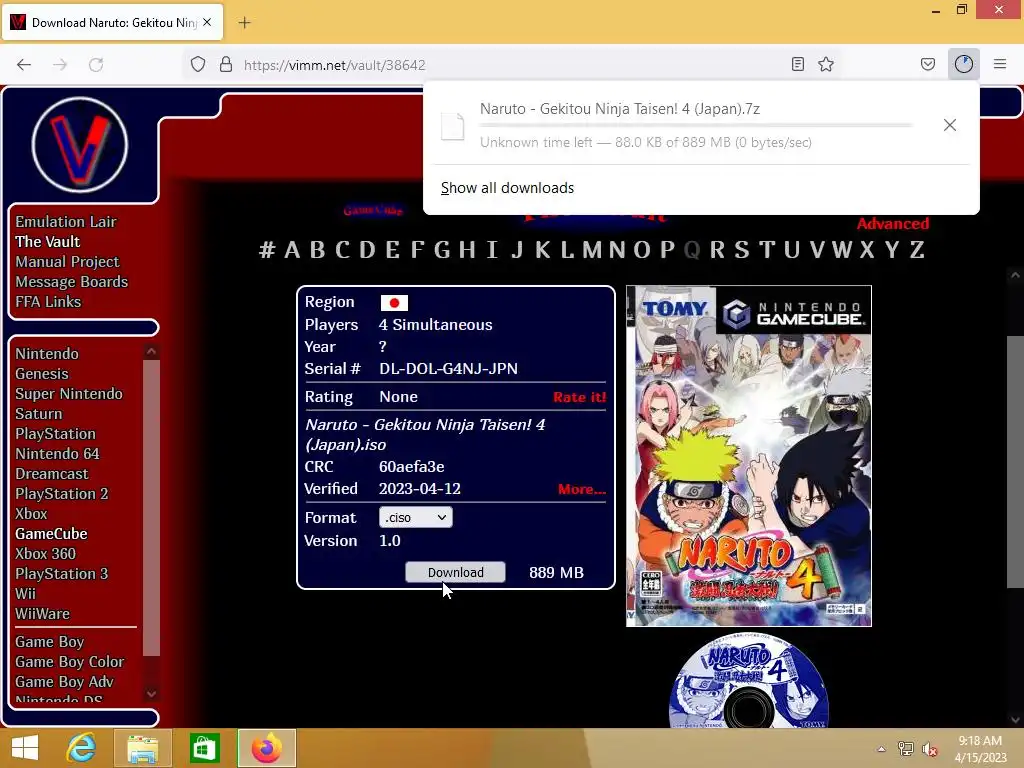This screenshot has width=1024, height=768.
Task: Select GameCube in systems list
Action: tap(51, 534)
